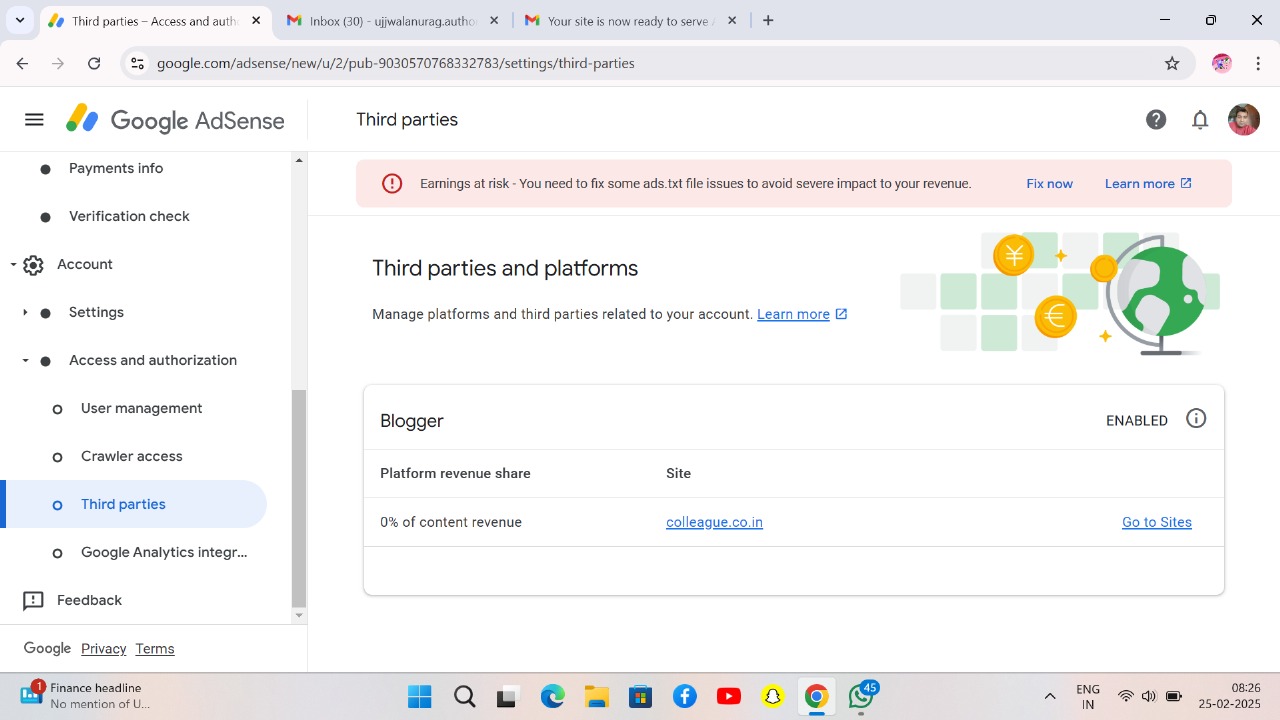Collapse the Account section arrow
Screen dimensions: 1280x720
click(x=14, y=265)
